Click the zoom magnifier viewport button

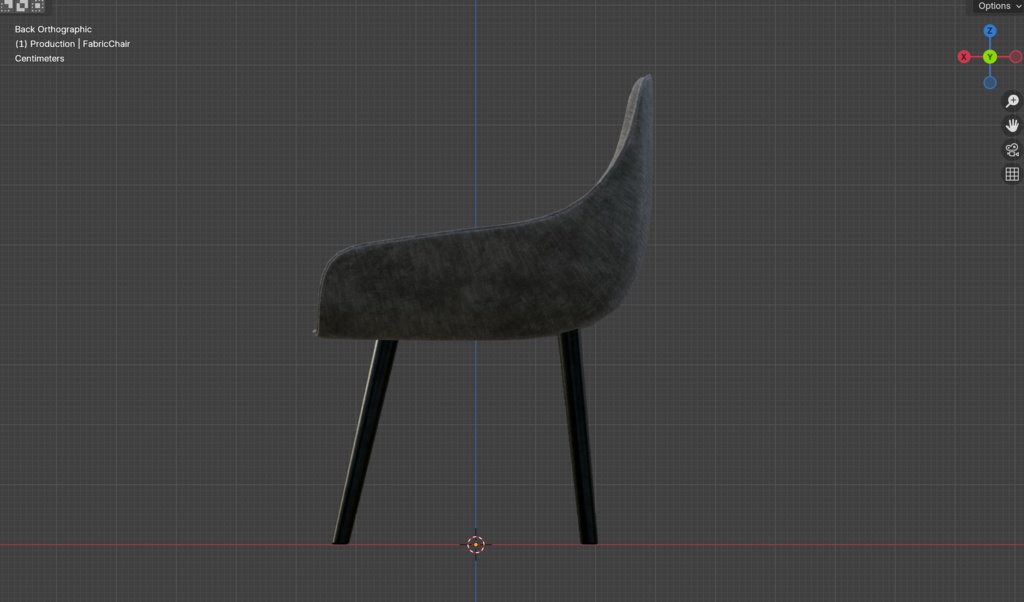[1012, 101]
